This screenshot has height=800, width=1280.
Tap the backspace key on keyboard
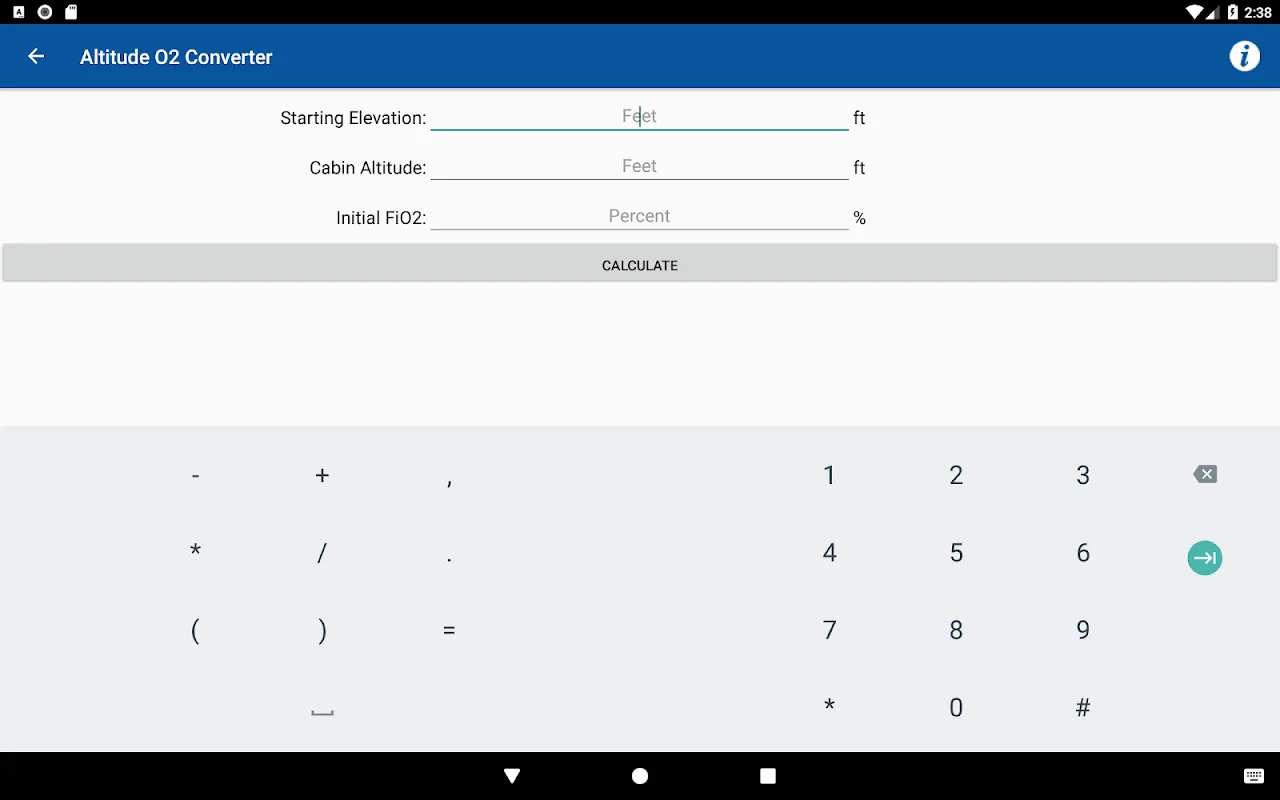1205,475
